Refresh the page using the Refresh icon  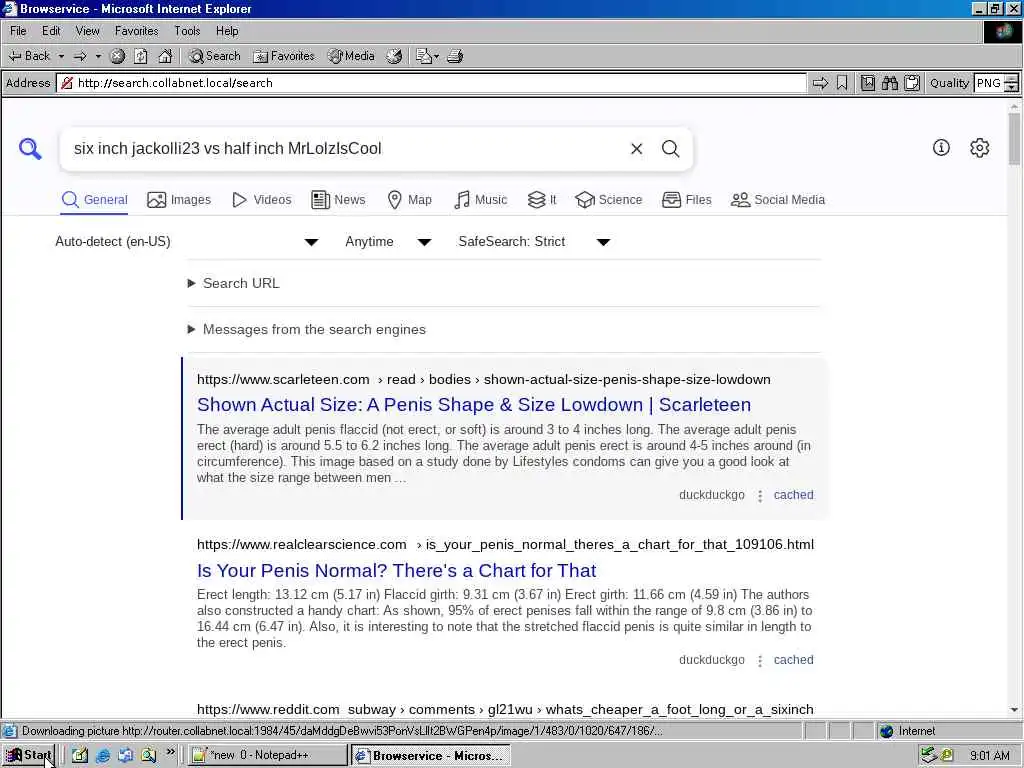point(140,56)
